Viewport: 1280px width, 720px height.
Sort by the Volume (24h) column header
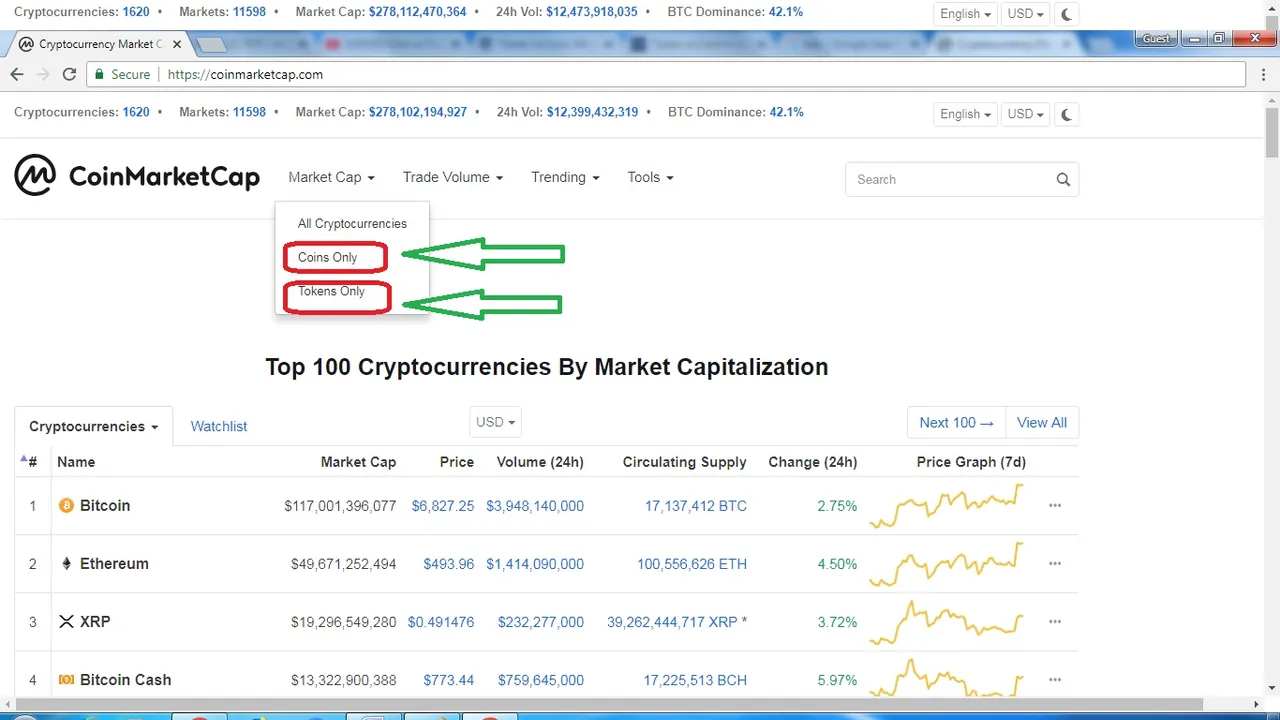[540, 462]
